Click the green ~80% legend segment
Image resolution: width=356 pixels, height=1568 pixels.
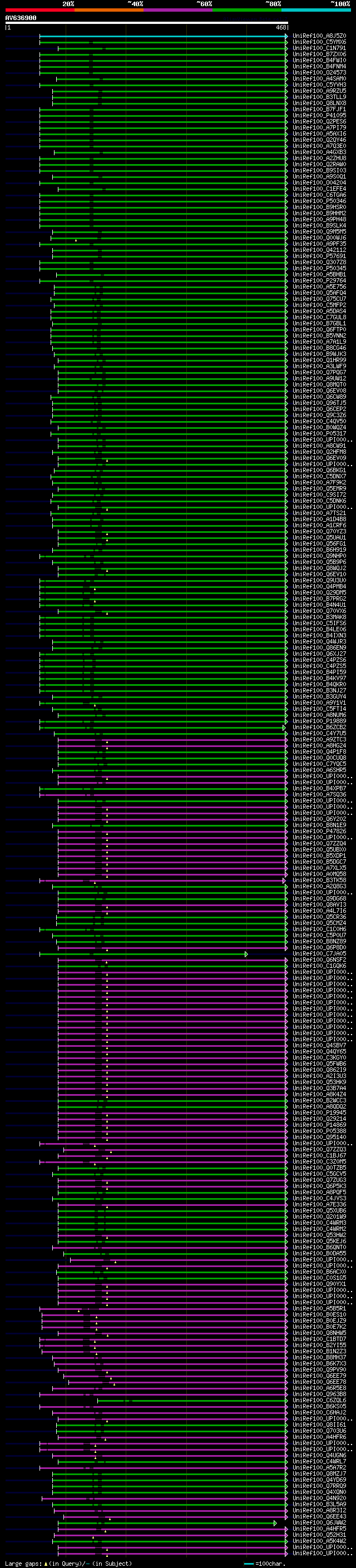(x=247, y=10)
